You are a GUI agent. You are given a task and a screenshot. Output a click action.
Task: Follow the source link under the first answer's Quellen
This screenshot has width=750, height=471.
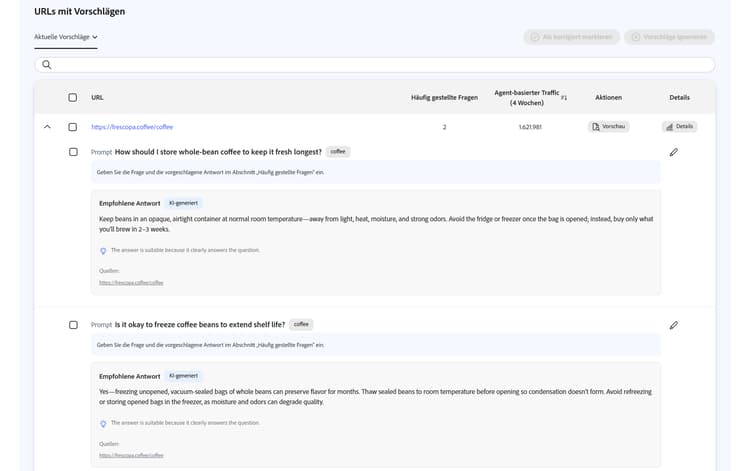pos(131,283)
